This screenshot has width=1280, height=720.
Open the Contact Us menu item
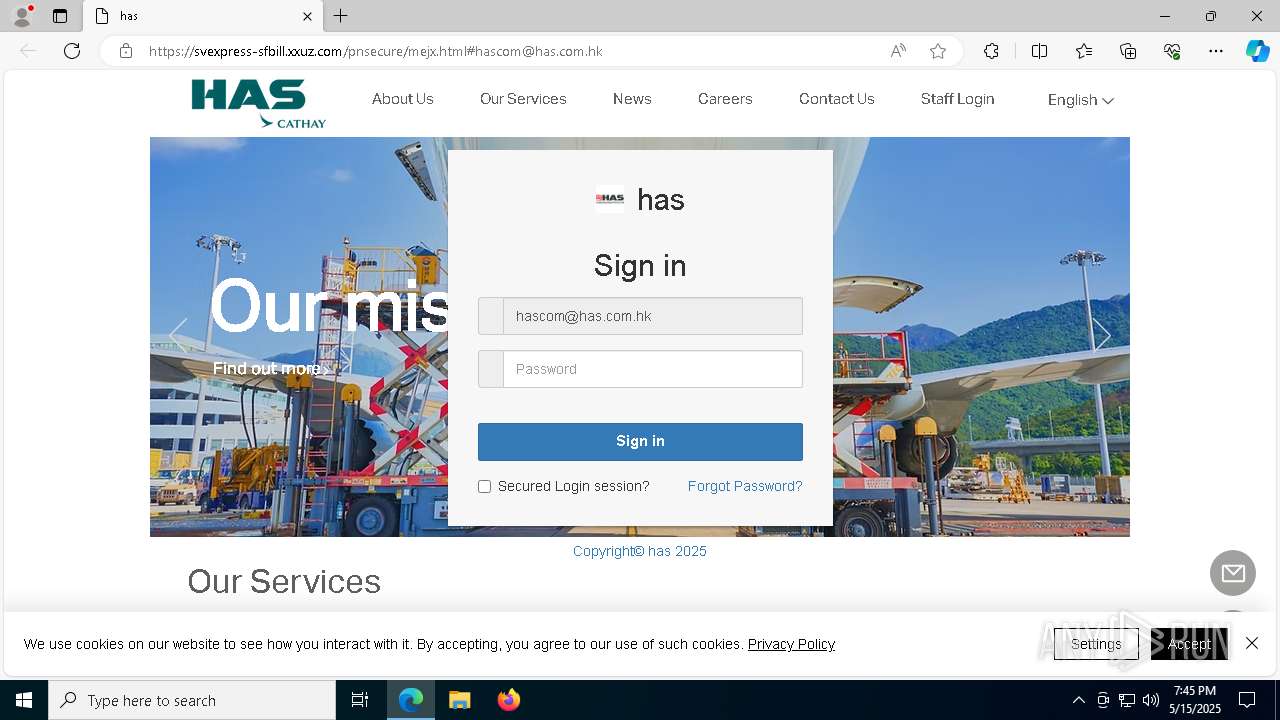pyautogui.click(x=837, y=99)
